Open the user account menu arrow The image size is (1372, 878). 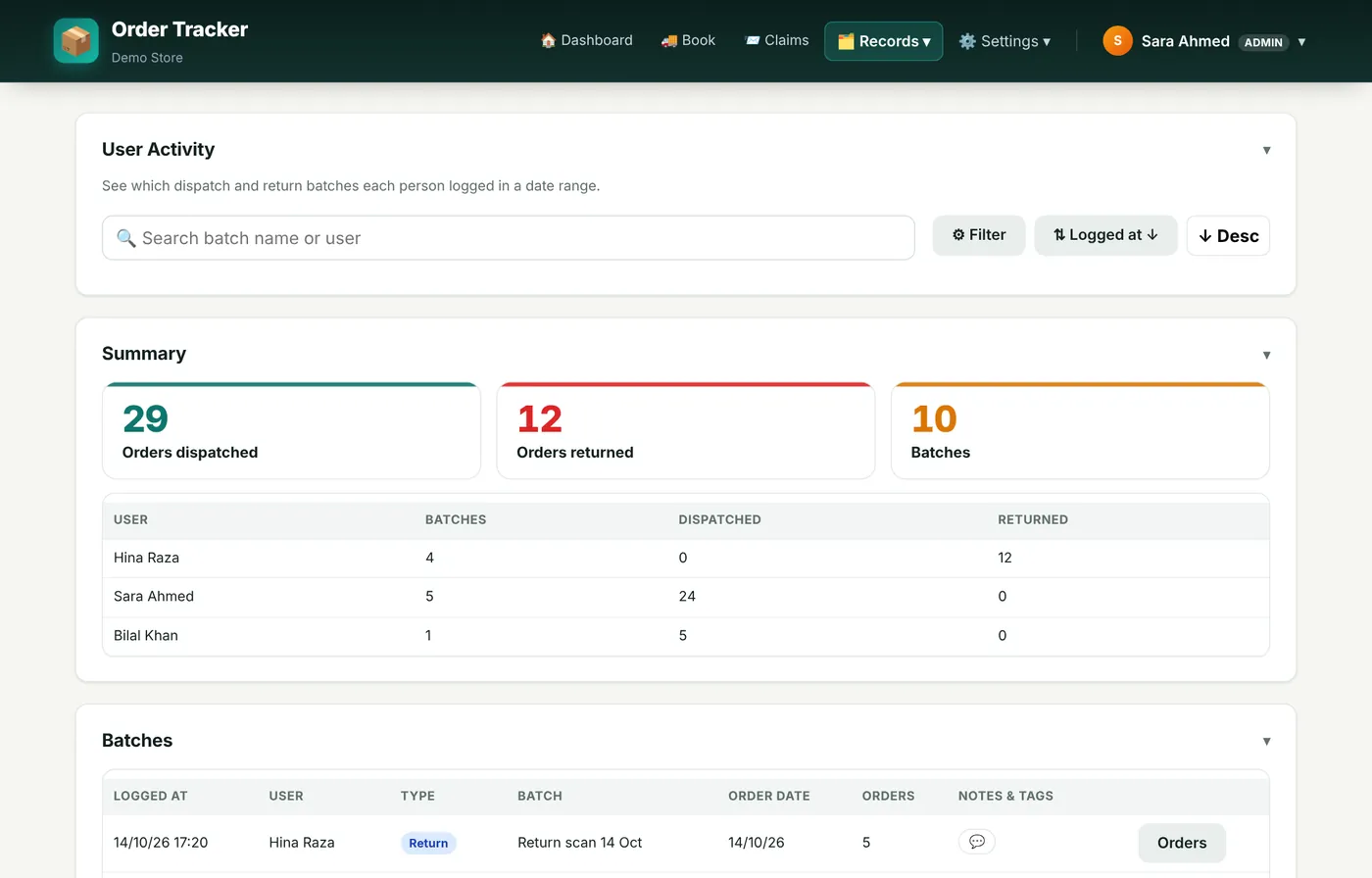click(1301, 42)
